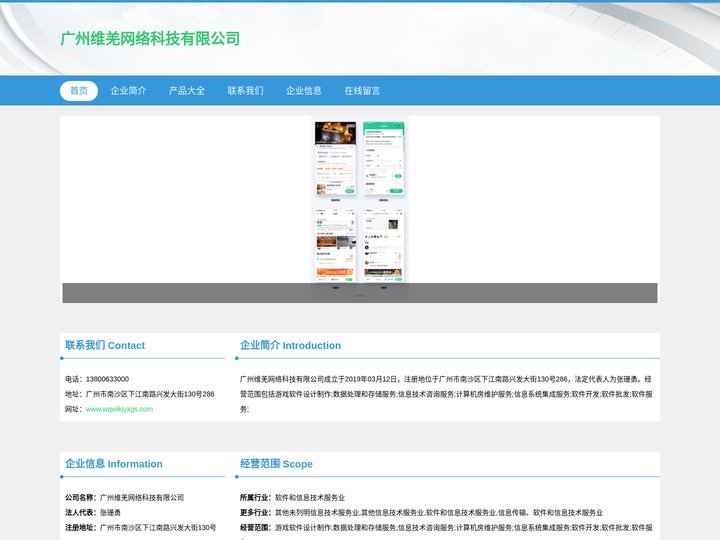Click the company title 广州维羌网络科技有限公司
The image size is (720, 540).
point(150,39)
